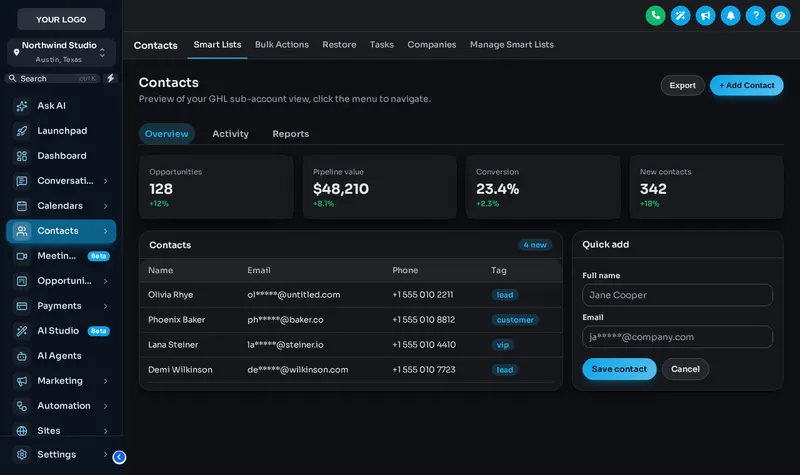800x475 pixels.
Task: Open Manage Smart Lists tab
Action: [512, 44]
